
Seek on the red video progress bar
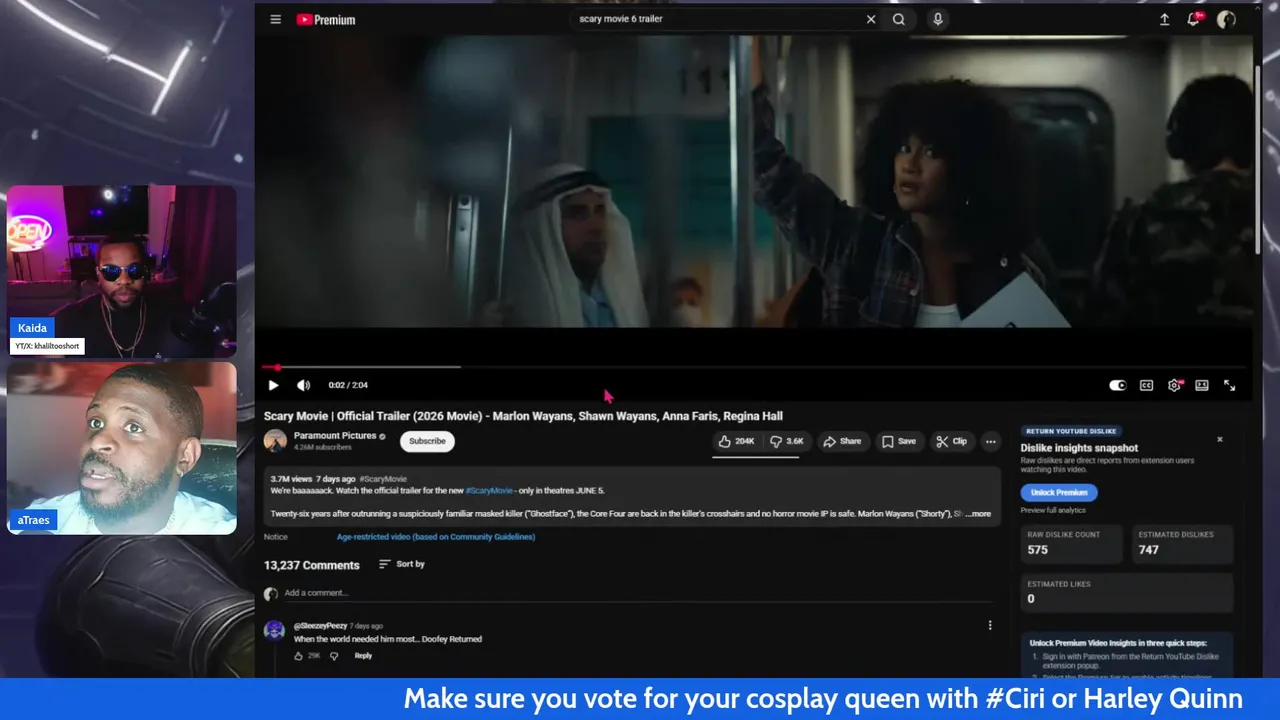[755, 367]
